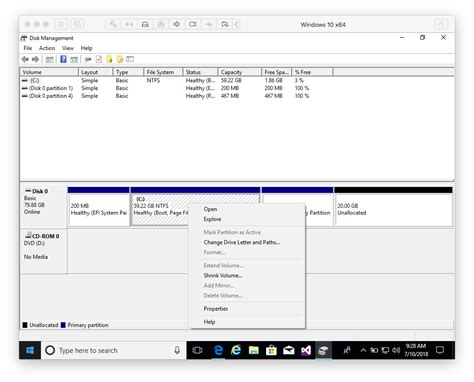Viewport: 474px width, 382px height.
Task: Select the 200 MB EFI System Partition block
Action: 99,206
